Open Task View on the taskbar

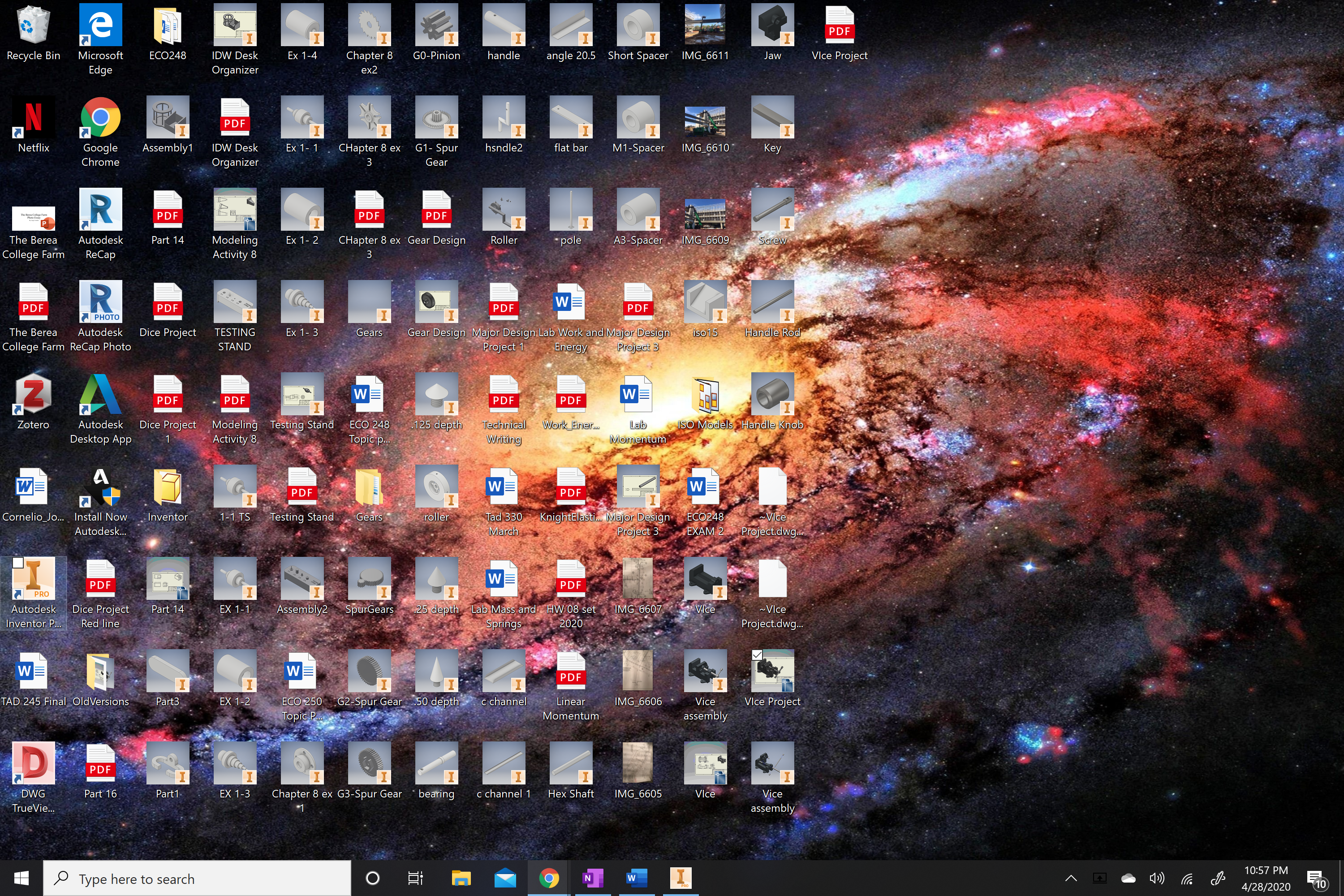click(415, 878)
